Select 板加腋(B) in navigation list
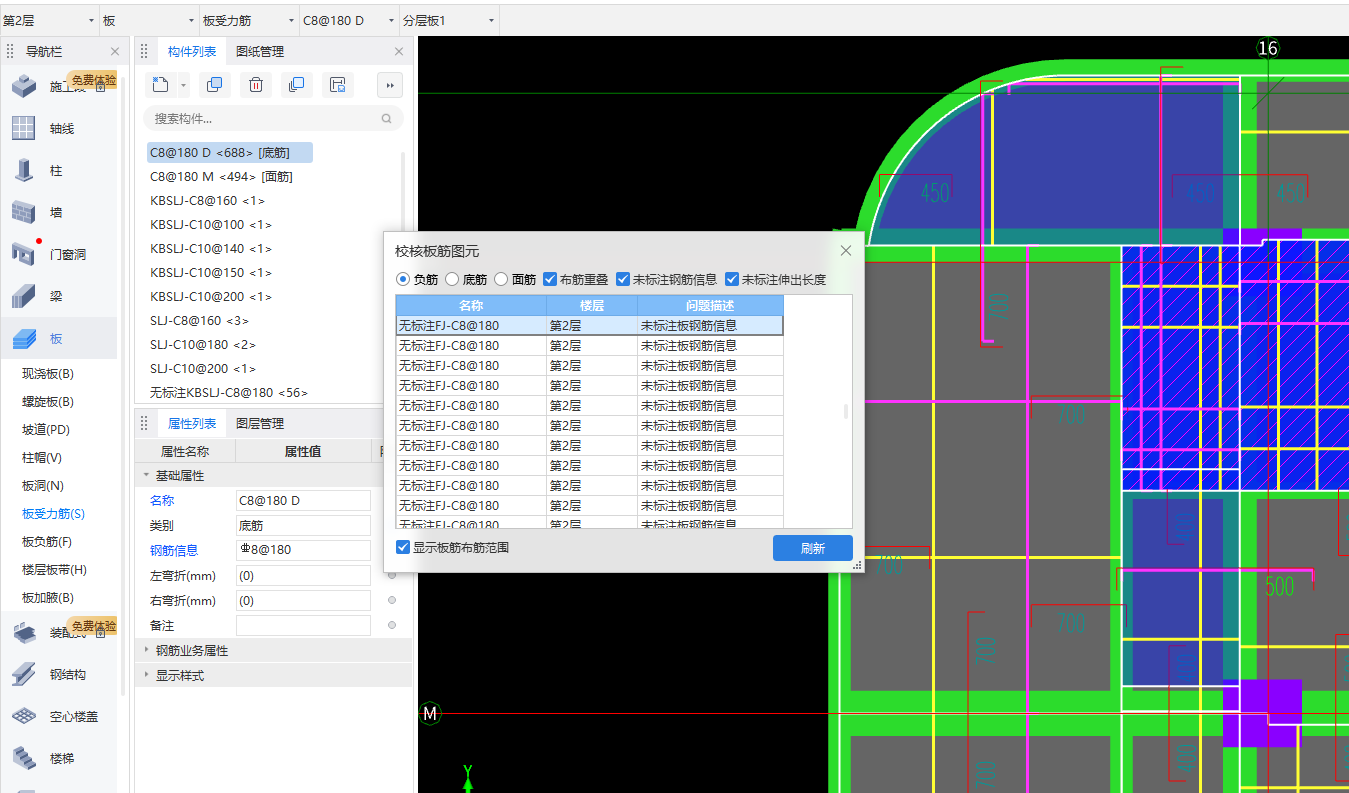The image size is (1349, 793). pyautogui.click(x=48, y=598)
